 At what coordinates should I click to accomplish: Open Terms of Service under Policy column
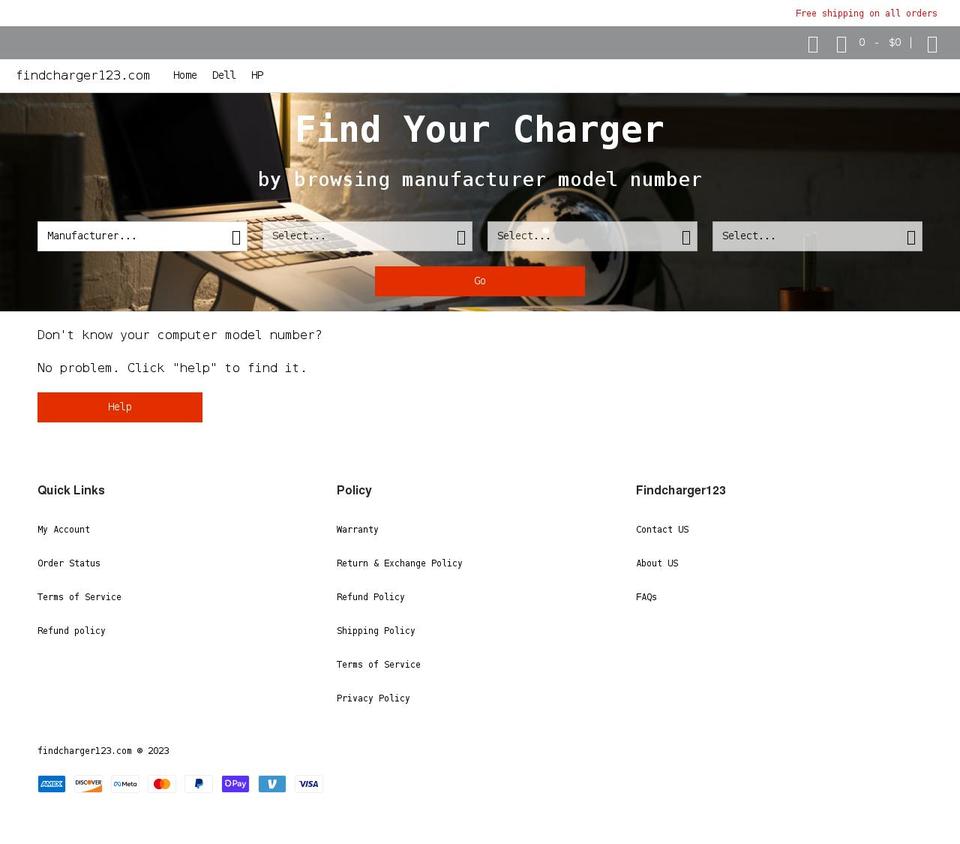(x=378, y=664)
